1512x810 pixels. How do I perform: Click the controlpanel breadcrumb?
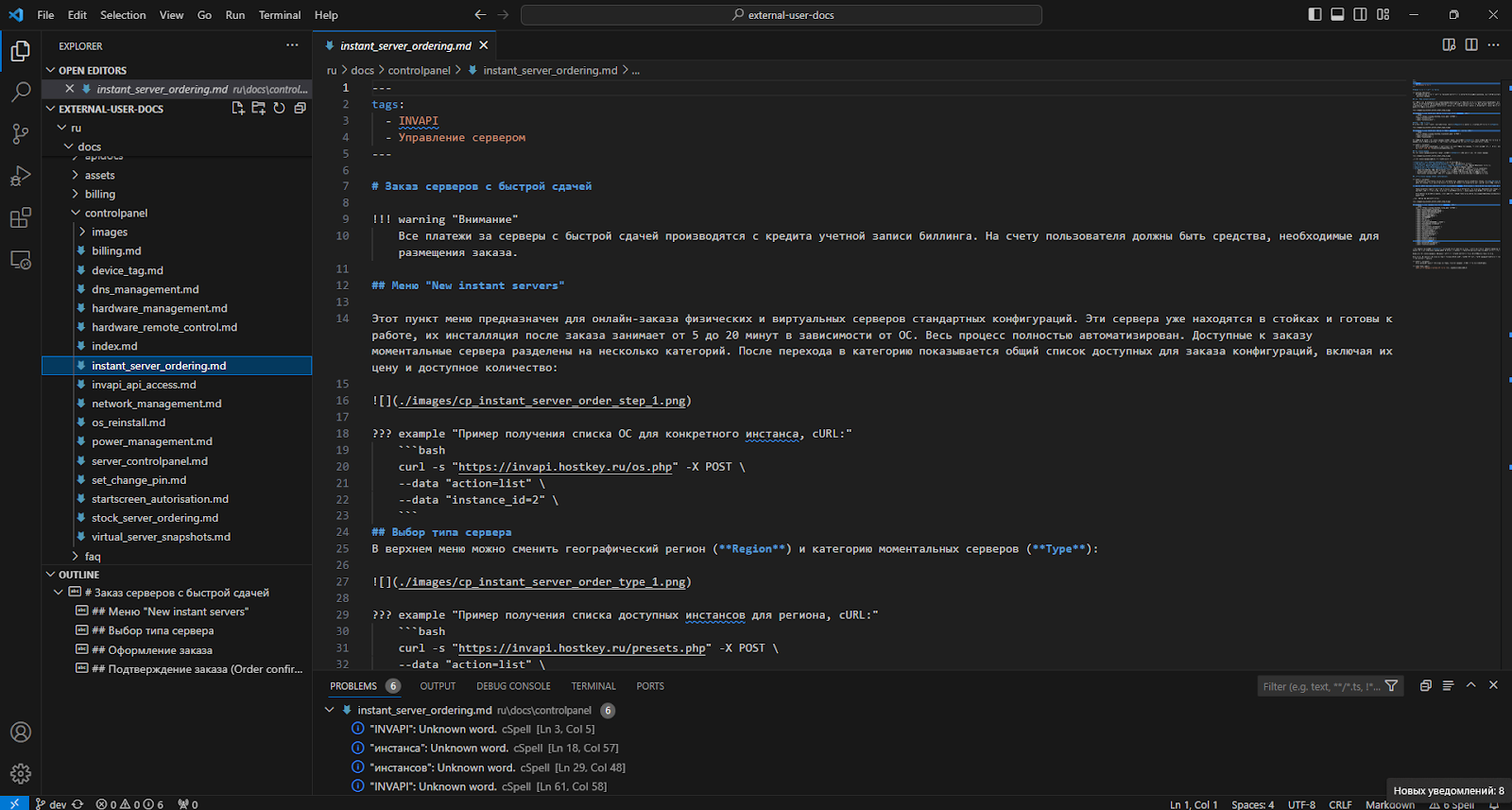419,71
